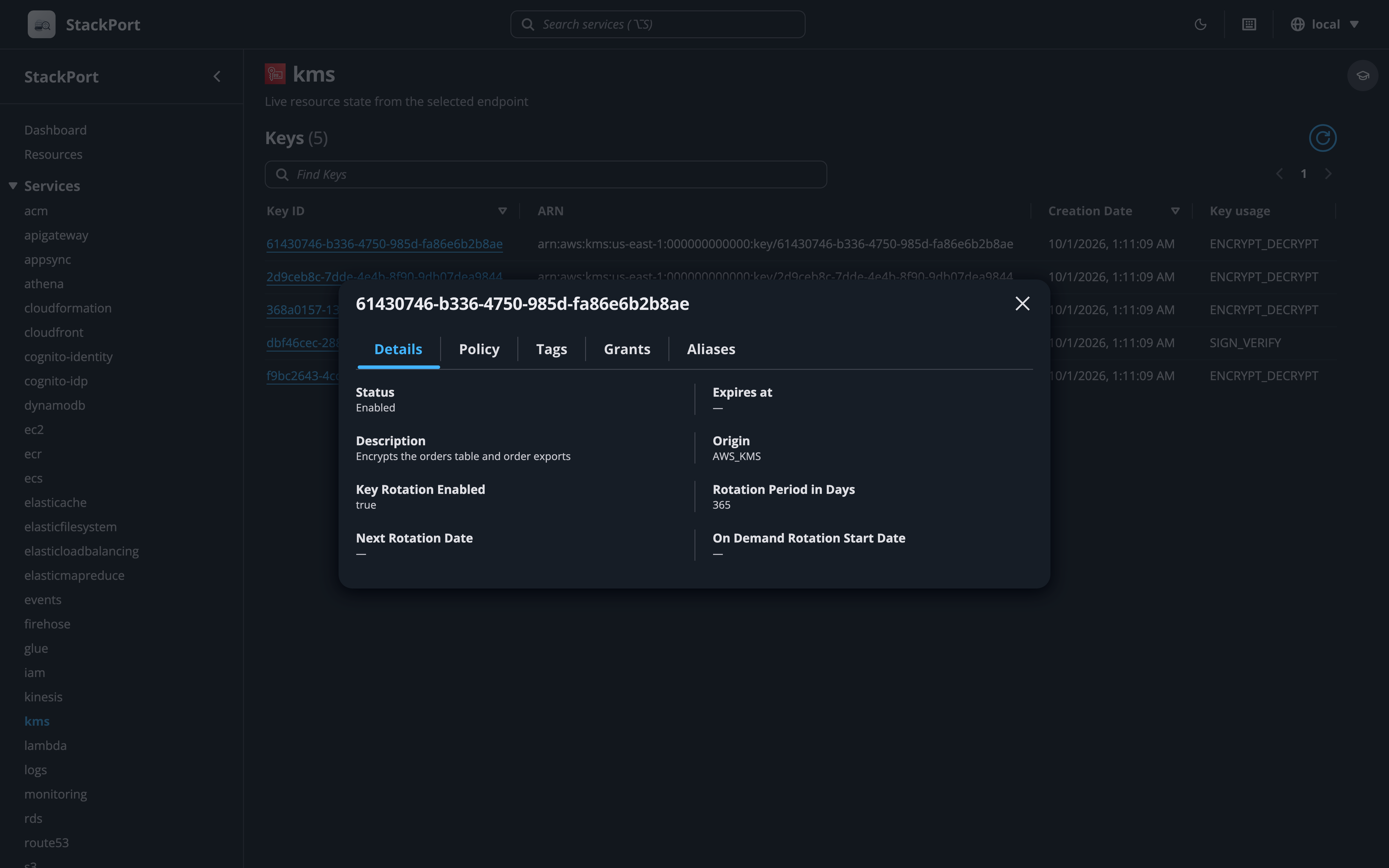Viewport: 1389px width, 868px height.
Task: Open the elasticloadbalancing service
Action: (x=82, y=551)
